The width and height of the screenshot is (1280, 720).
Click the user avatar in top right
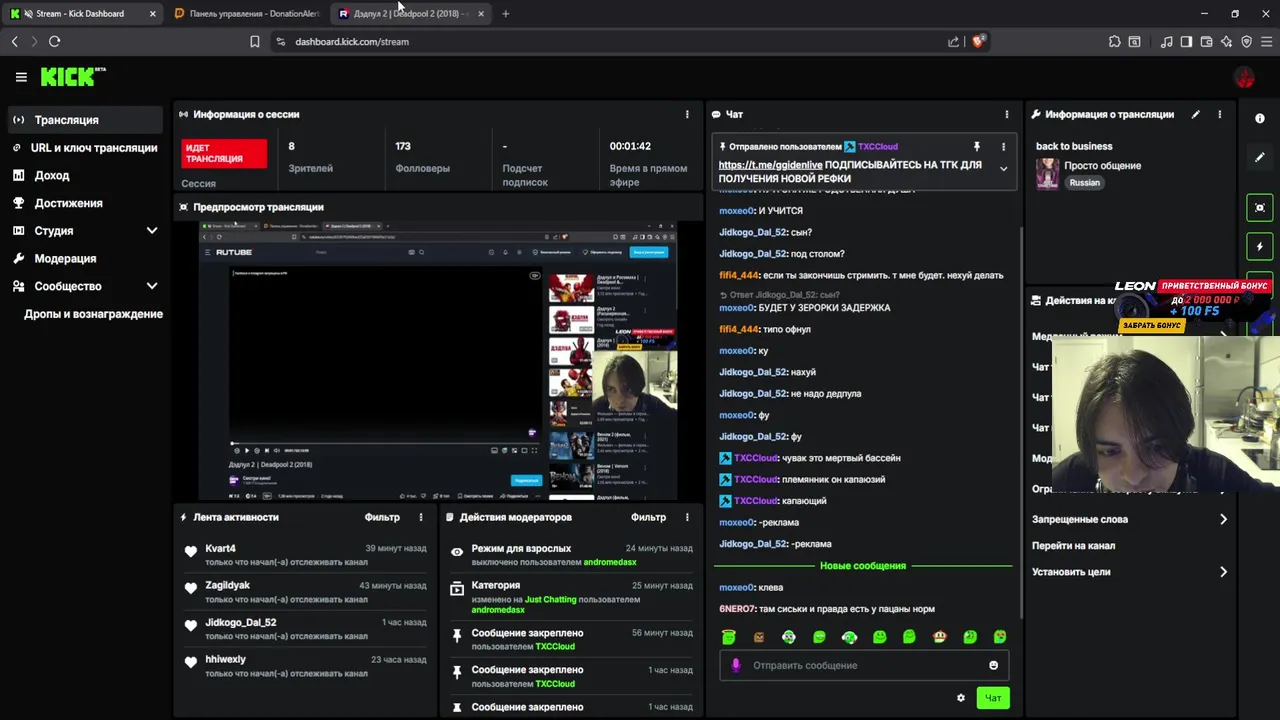1244,77
